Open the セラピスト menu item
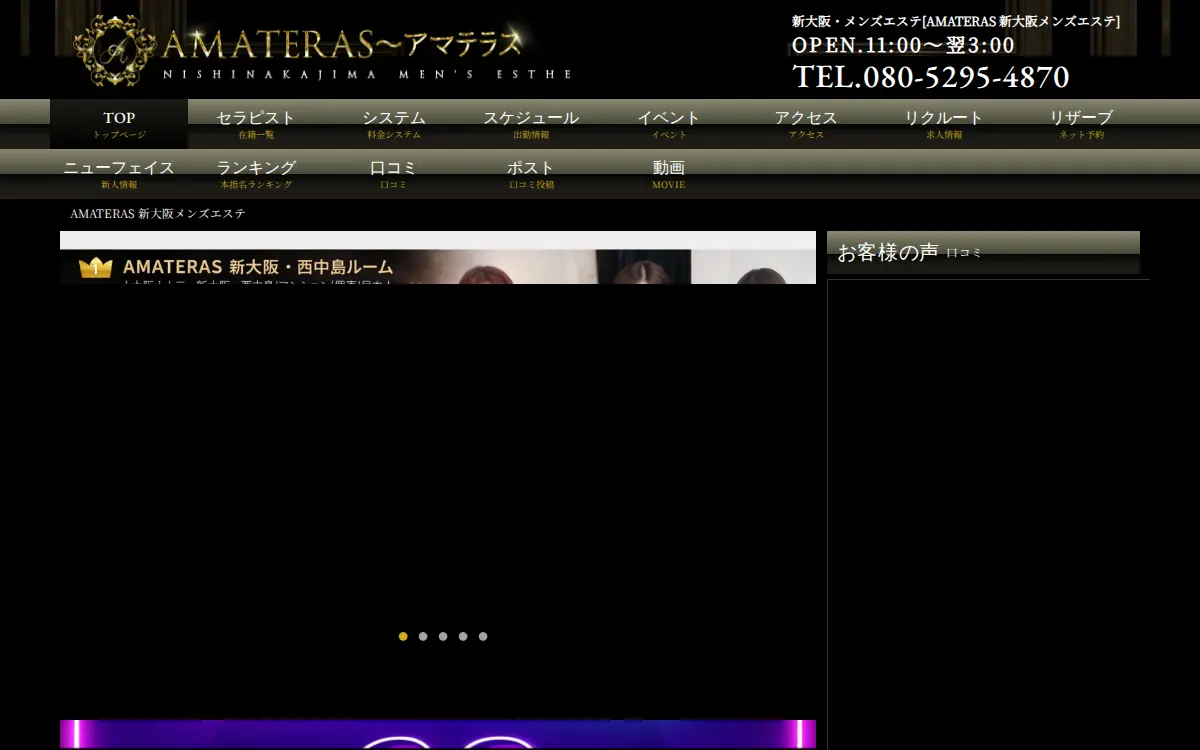Screen dimensions: 1200x750 (256, 124)
